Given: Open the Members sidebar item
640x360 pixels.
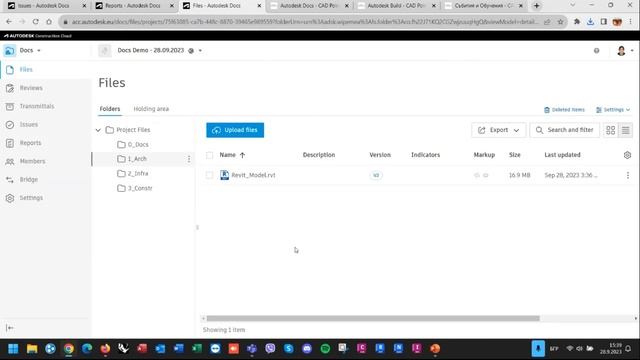Looking at the screenshot, I should point(32,161).
